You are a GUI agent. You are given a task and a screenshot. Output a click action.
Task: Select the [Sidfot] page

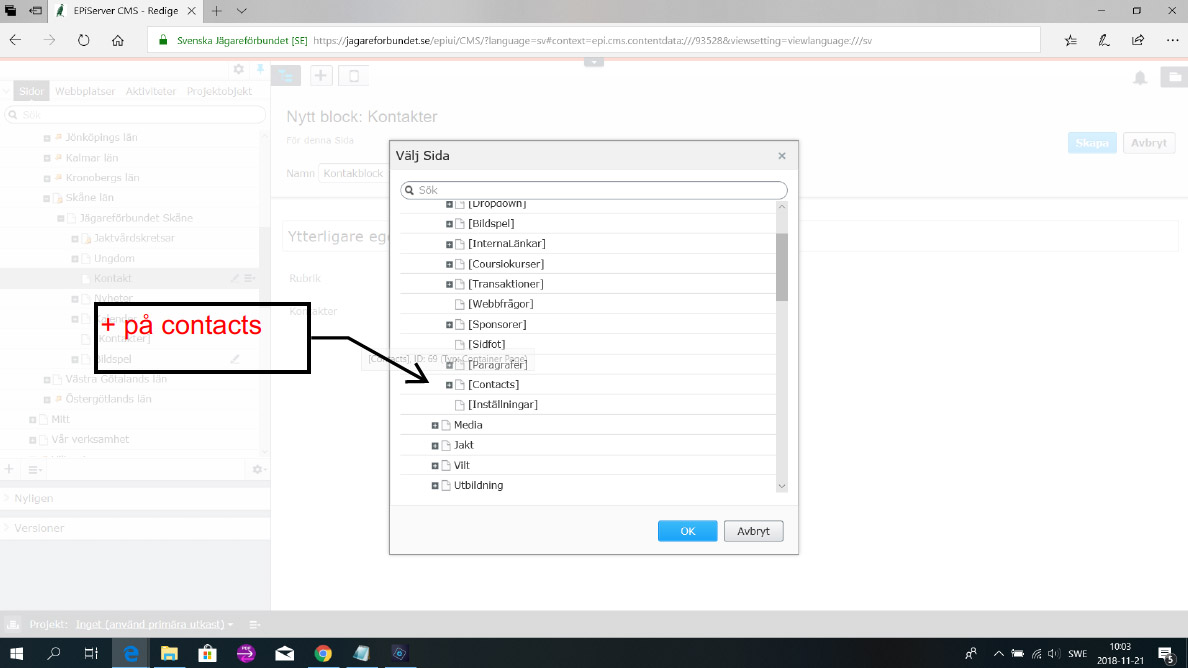point(486,344)
